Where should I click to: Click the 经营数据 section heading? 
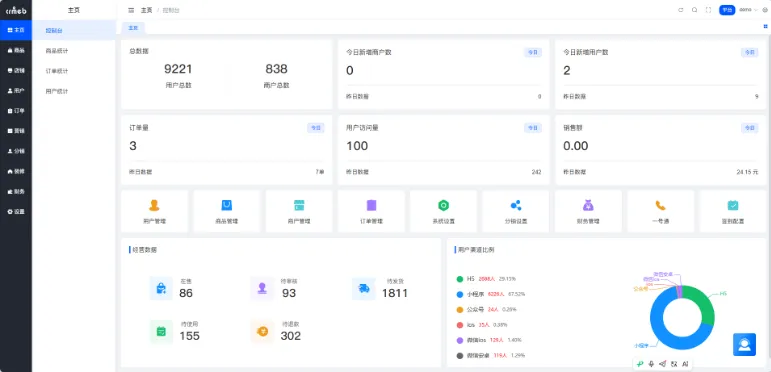[145, 250]
